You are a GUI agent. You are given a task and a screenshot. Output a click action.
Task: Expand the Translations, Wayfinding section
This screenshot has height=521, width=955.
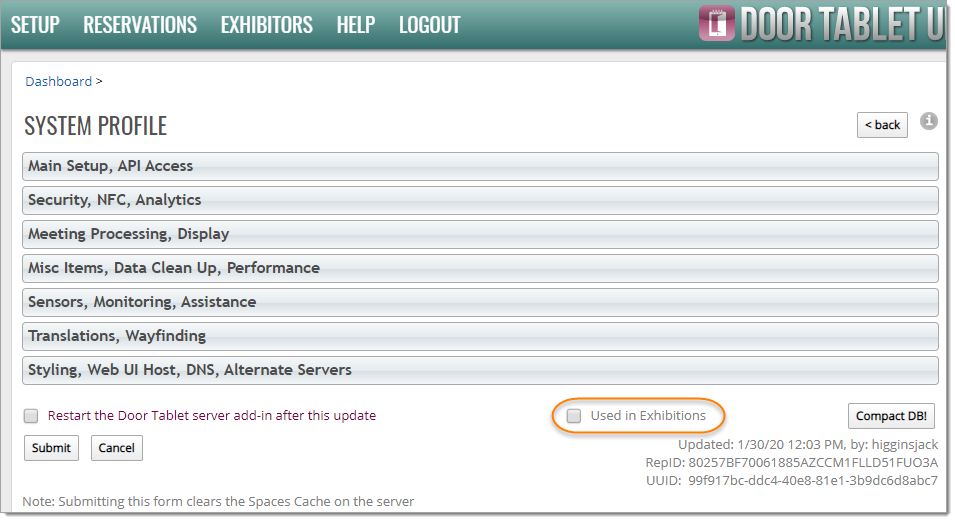click(480, 336)
